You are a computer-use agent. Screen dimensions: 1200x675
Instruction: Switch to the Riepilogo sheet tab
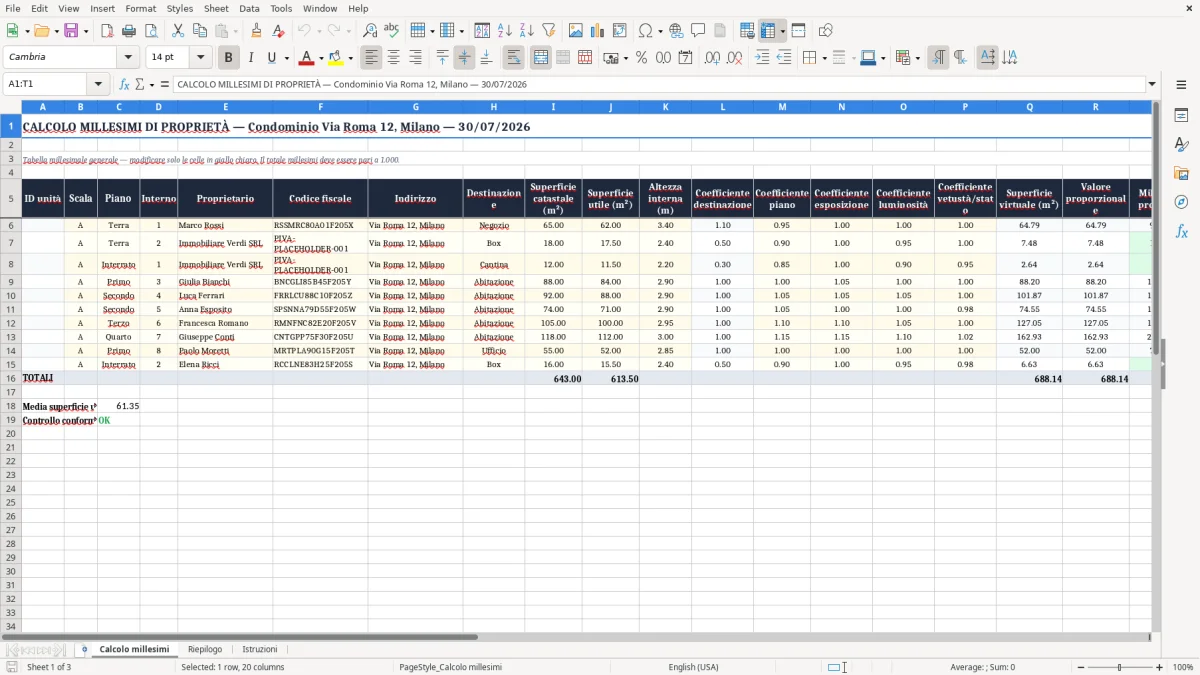click(x=205, y=649)
